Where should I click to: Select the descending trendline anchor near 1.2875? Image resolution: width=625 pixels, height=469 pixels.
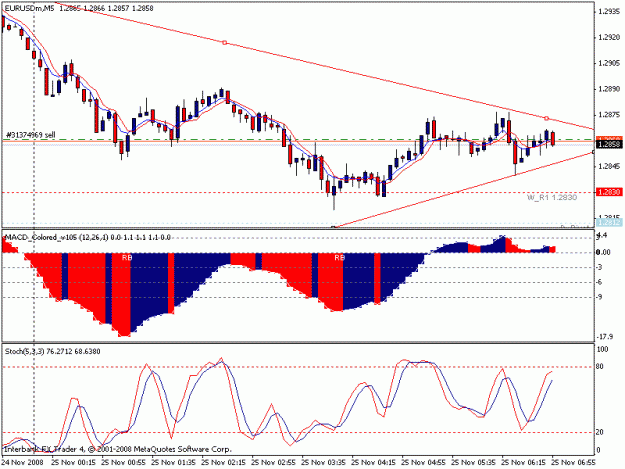tap(546, 118)
